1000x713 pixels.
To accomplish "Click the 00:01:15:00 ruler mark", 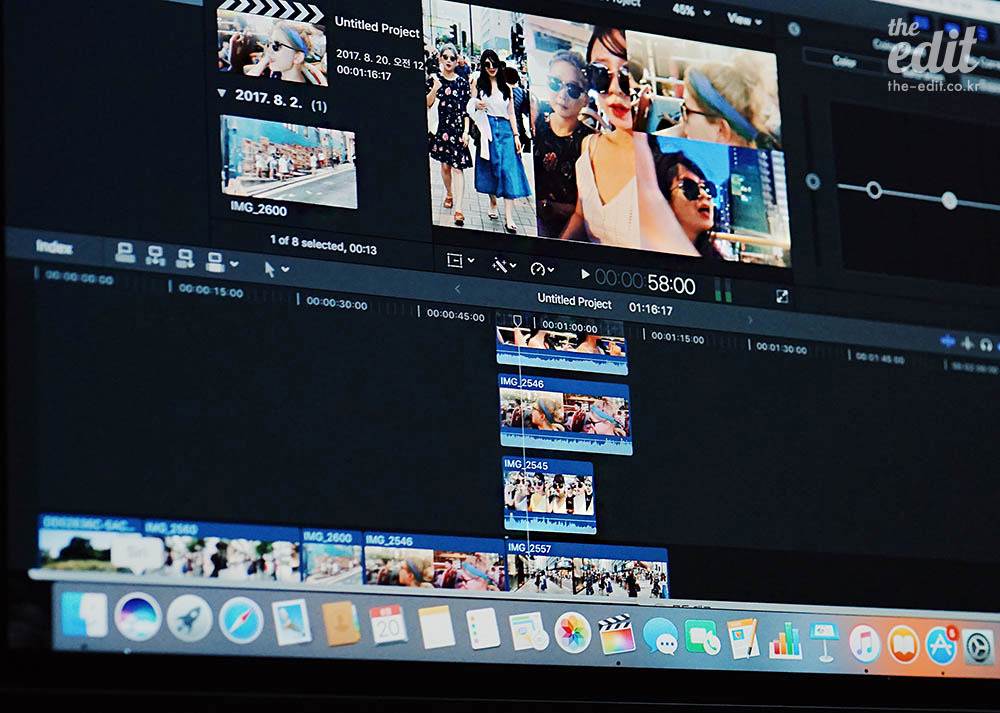I will click(x=677, y=338).
